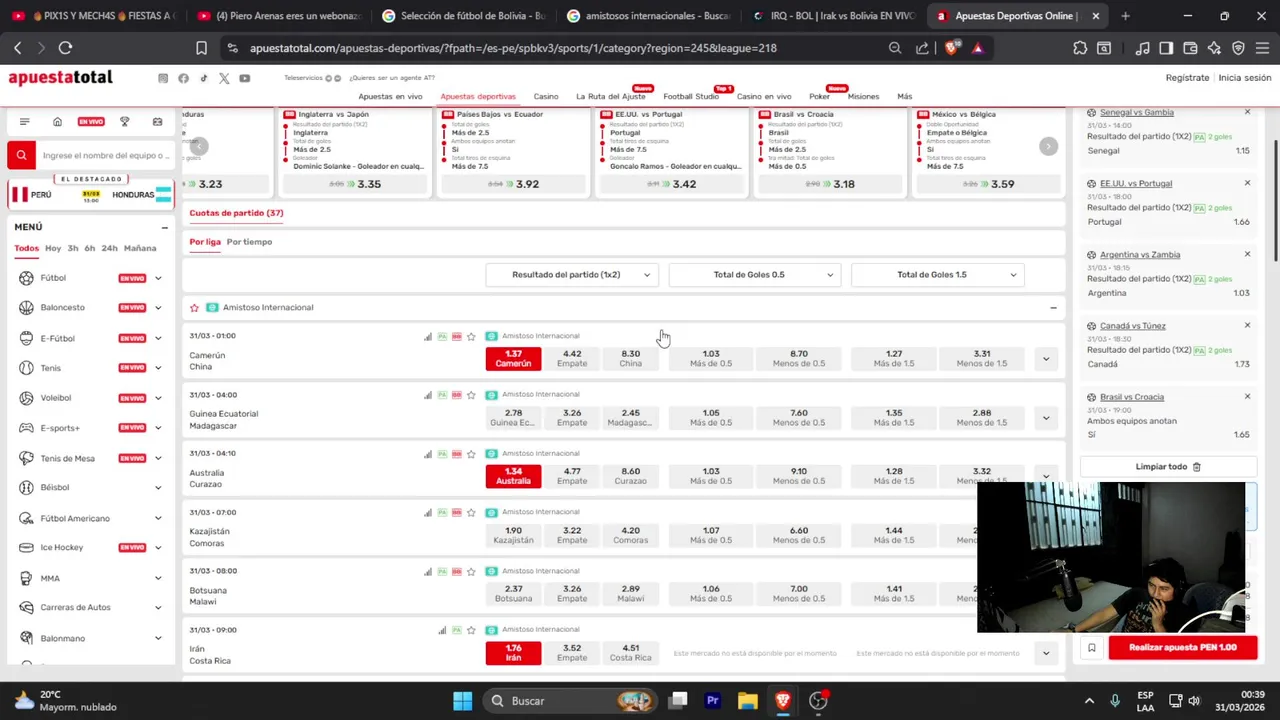This screenshot has width=1280, height=720.
Task: Open Brave browser extensions puzzle icon
Action: (x=1080, y=48)
